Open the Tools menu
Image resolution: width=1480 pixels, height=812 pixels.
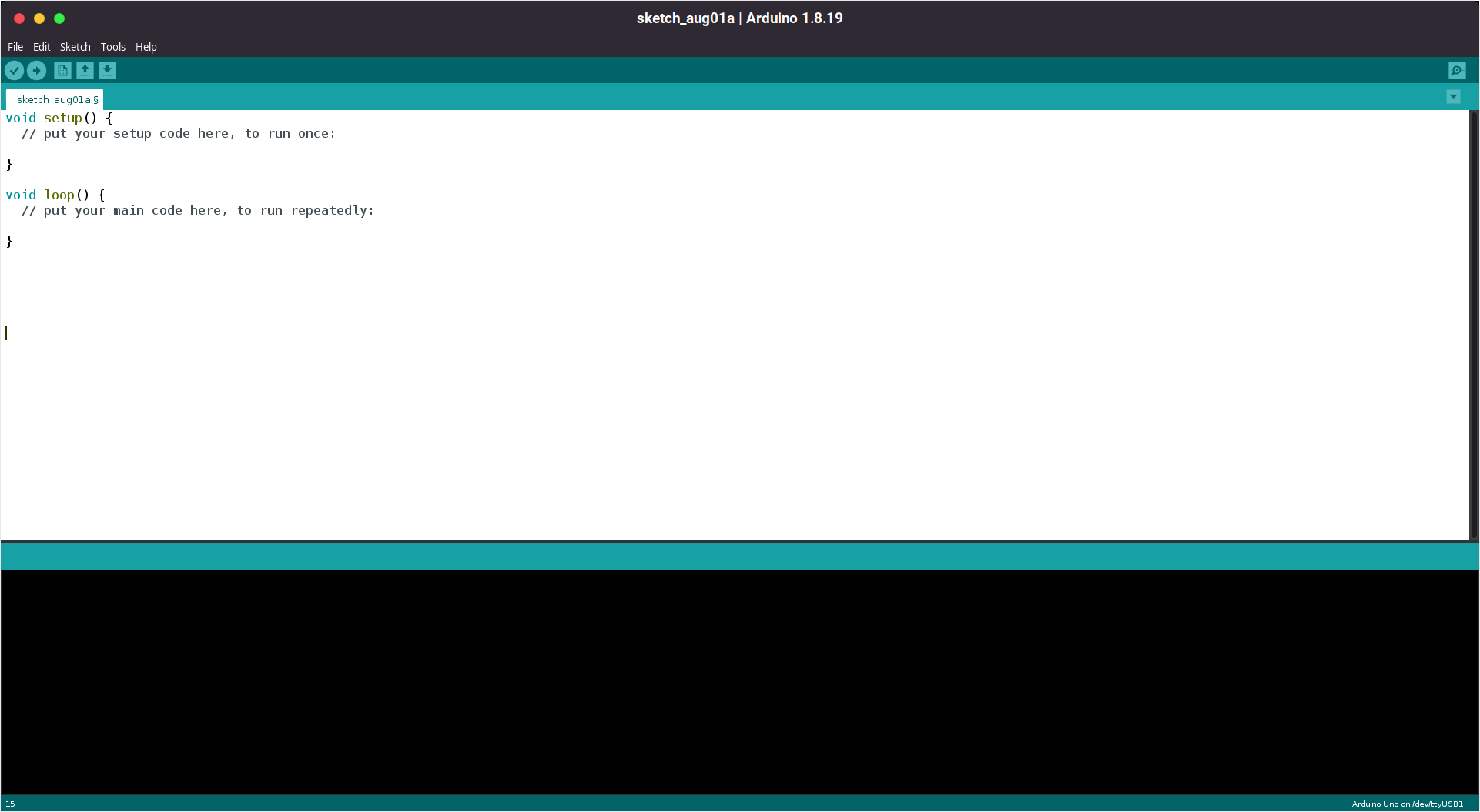pyautogui.click(x=112, y=47)
